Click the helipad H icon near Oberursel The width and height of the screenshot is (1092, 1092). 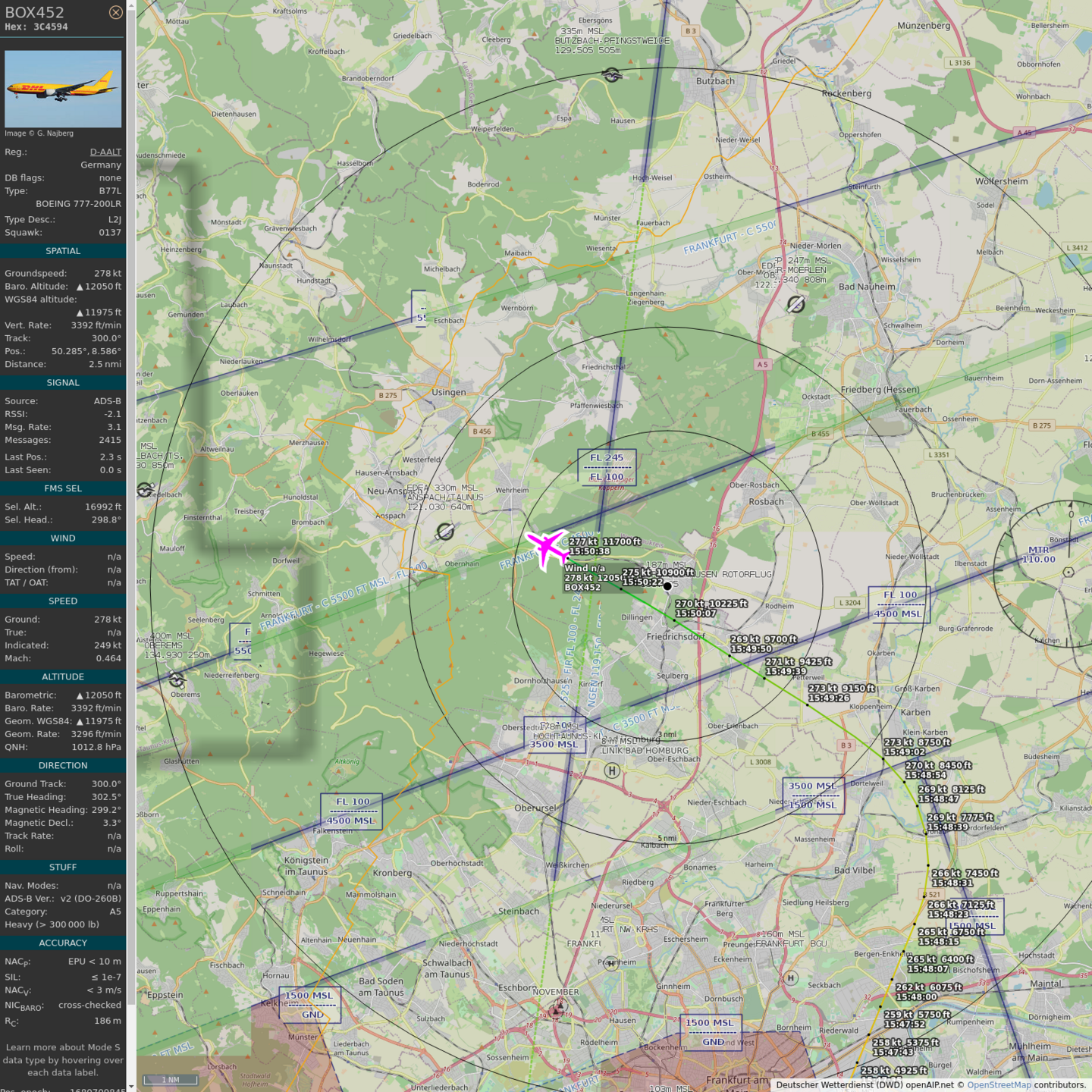[x=612, y=770]
